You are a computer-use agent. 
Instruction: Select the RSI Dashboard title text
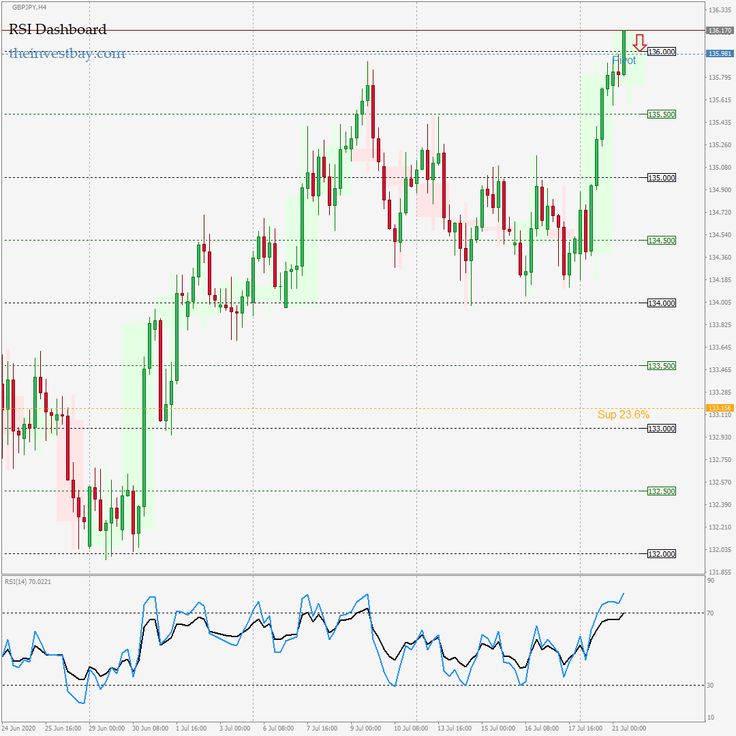[x=58, y=29]
